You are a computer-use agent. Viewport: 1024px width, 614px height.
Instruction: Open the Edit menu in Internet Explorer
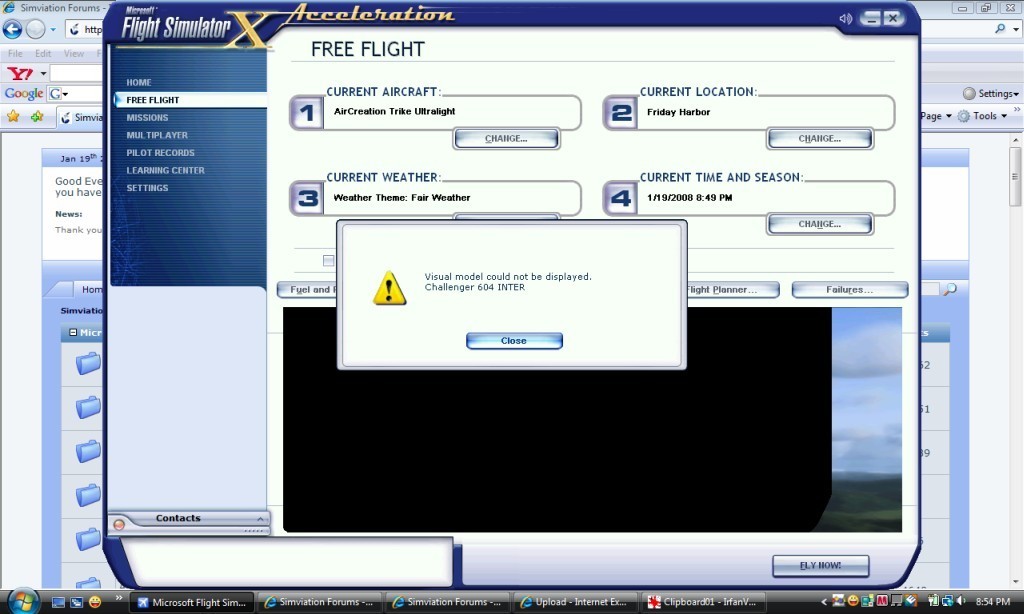pos(43,54)
